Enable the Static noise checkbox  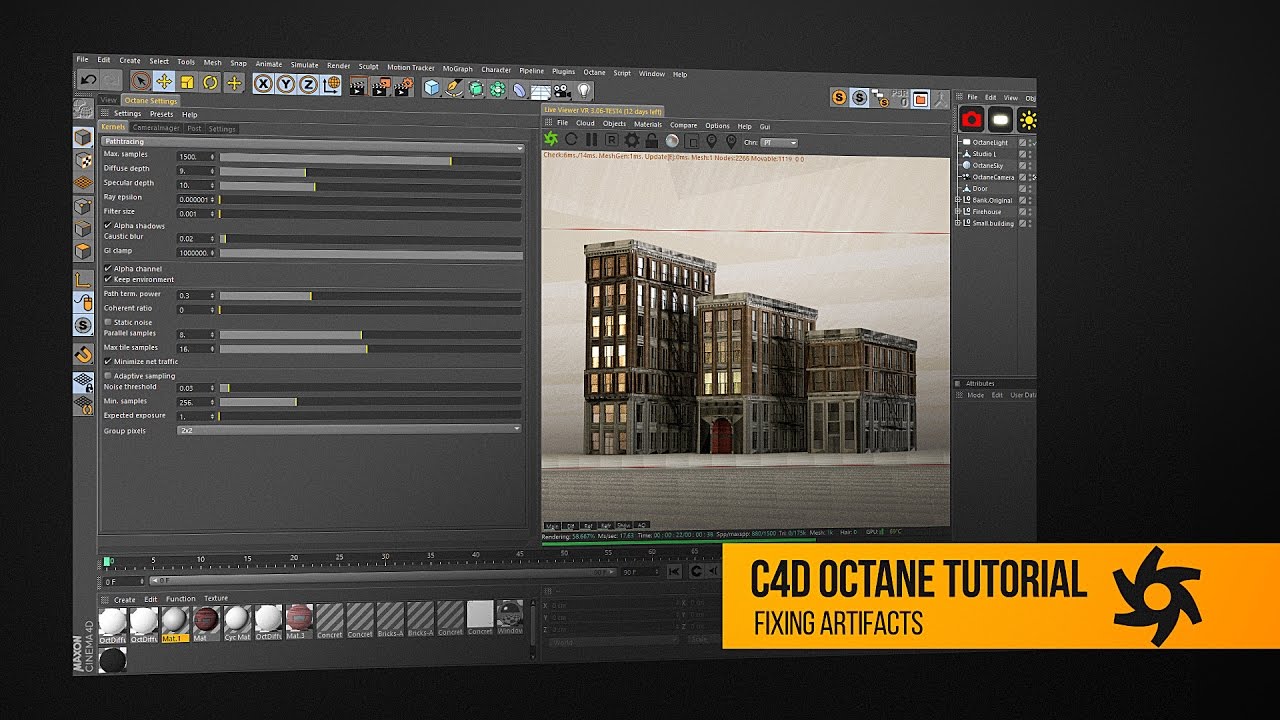click(x=108, y=322)
